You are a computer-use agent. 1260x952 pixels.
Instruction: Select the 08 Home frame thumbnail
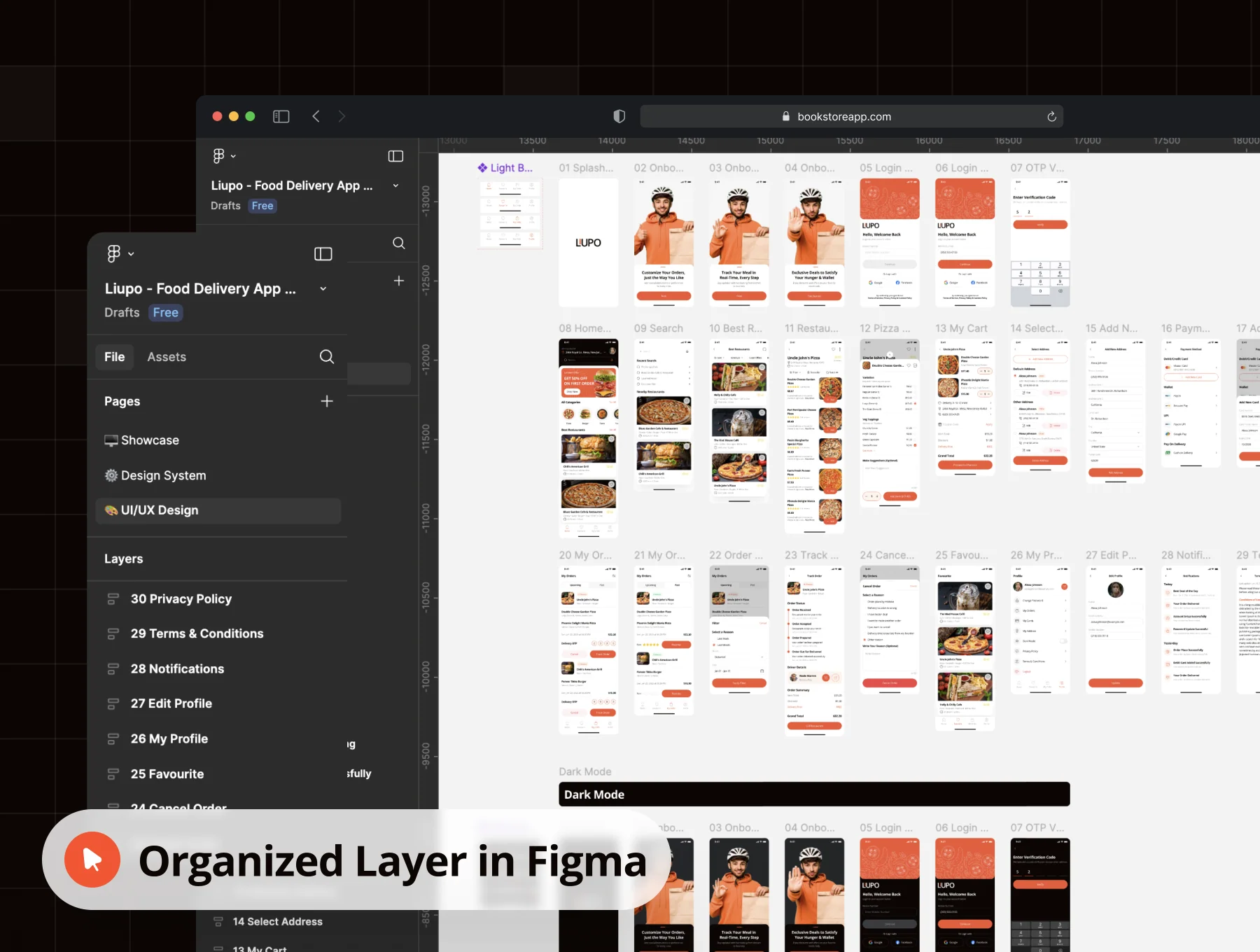tap(588, 438)
